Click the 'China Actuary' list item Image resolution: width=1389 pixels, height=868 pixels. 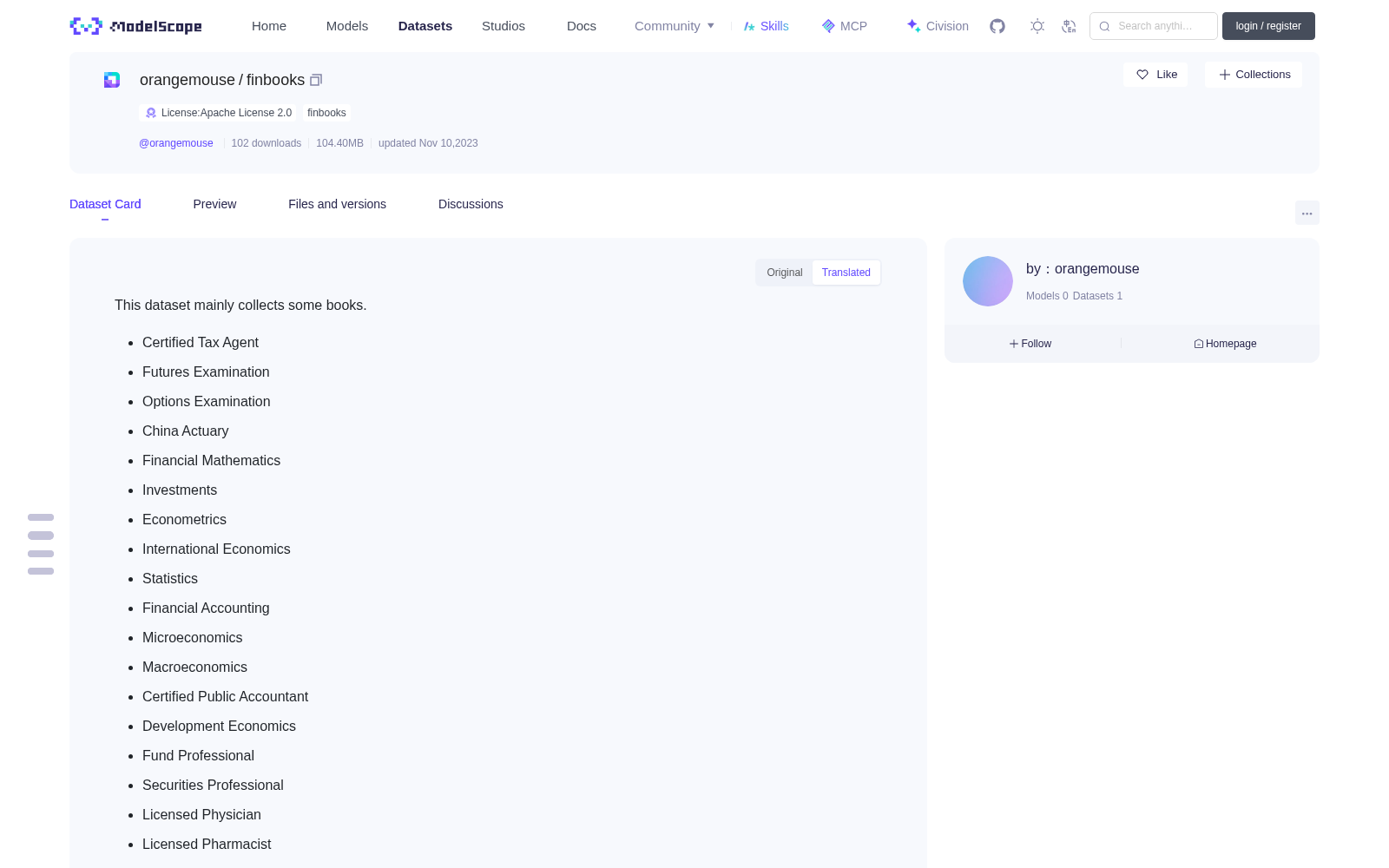[x=186, y=431]
